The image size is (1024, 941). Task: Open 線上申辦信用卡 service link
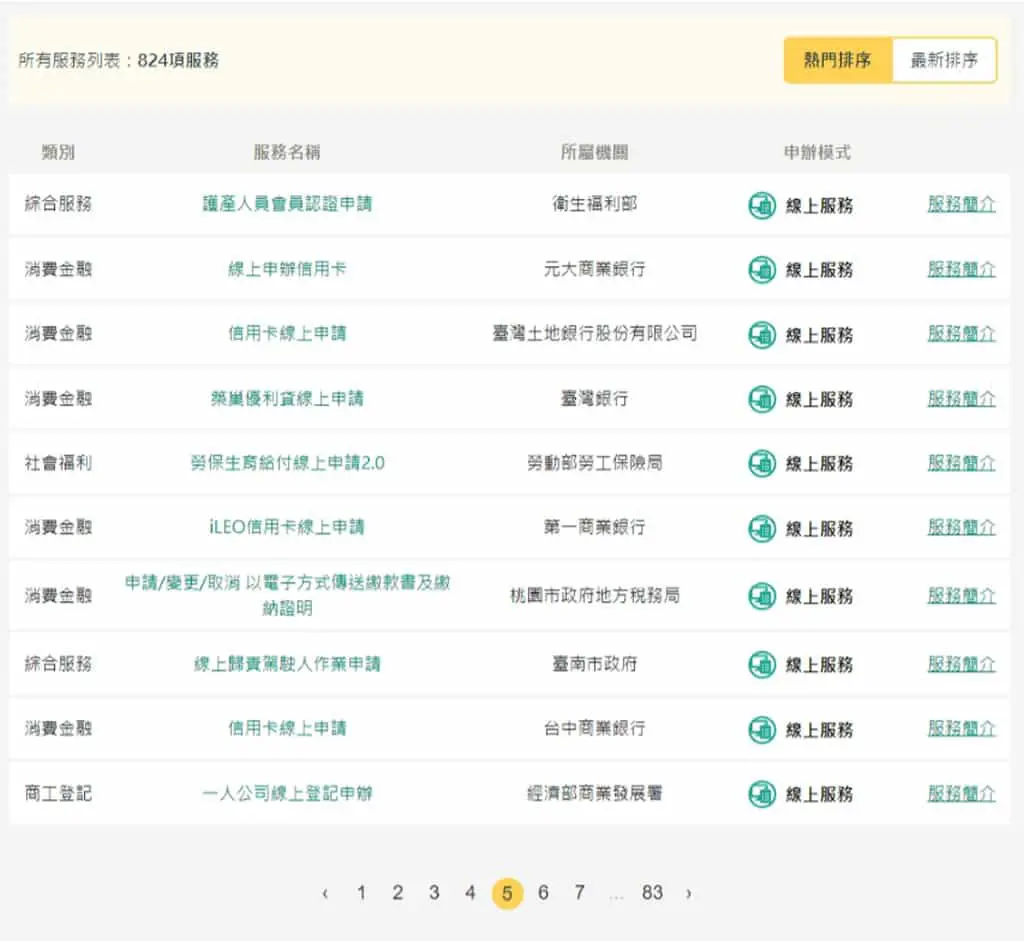coord(287,269)
